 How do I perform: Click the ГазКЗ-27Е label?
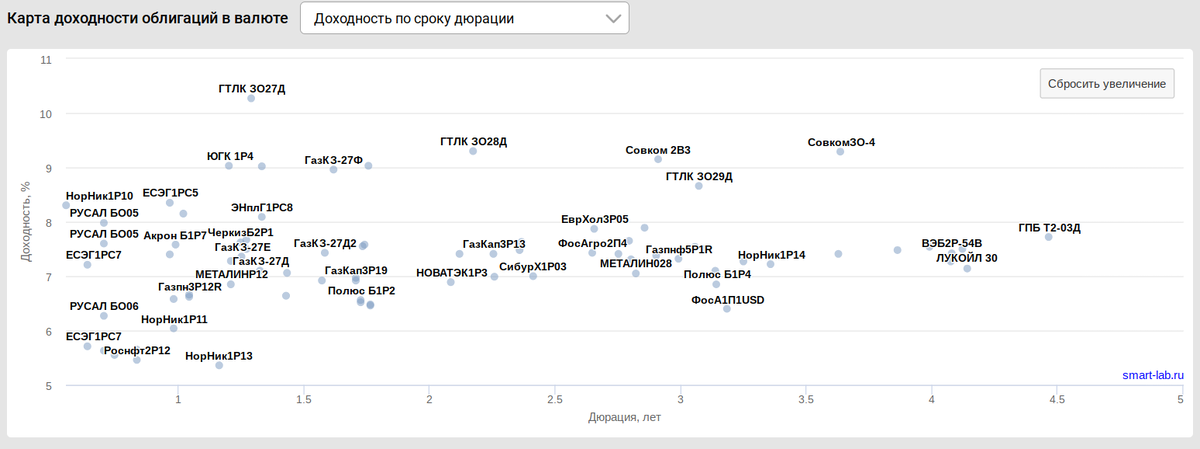(x=242, y=247)
